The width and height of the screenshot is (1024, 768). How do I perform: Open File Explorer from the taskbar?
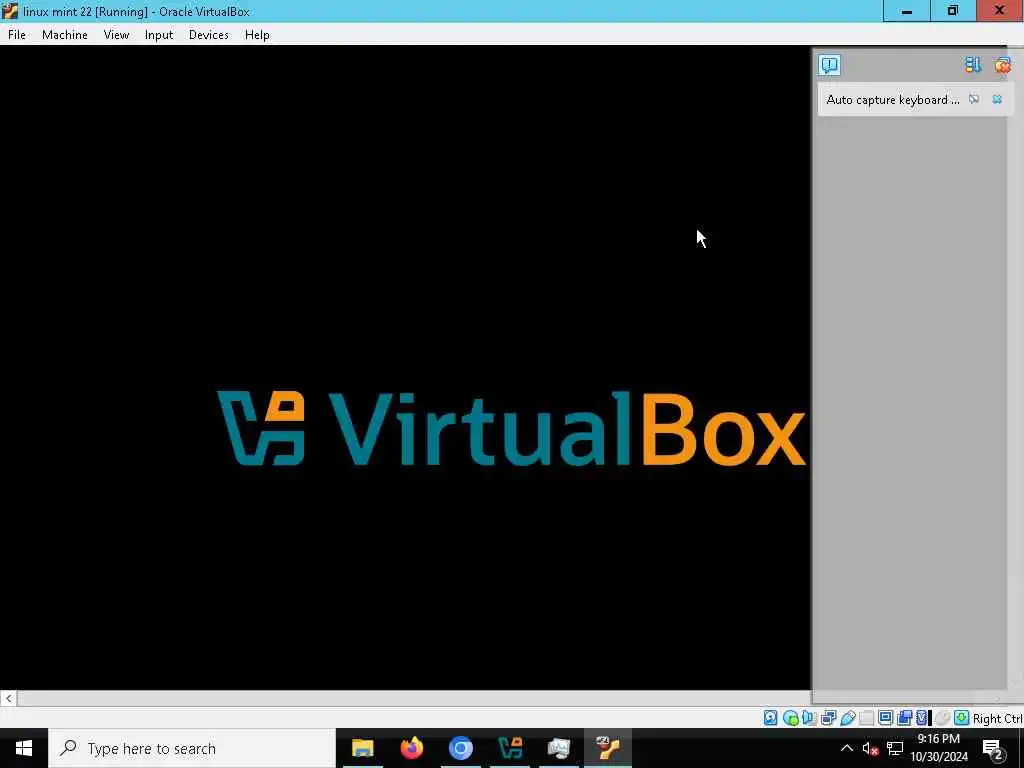(x=362, y=748)
